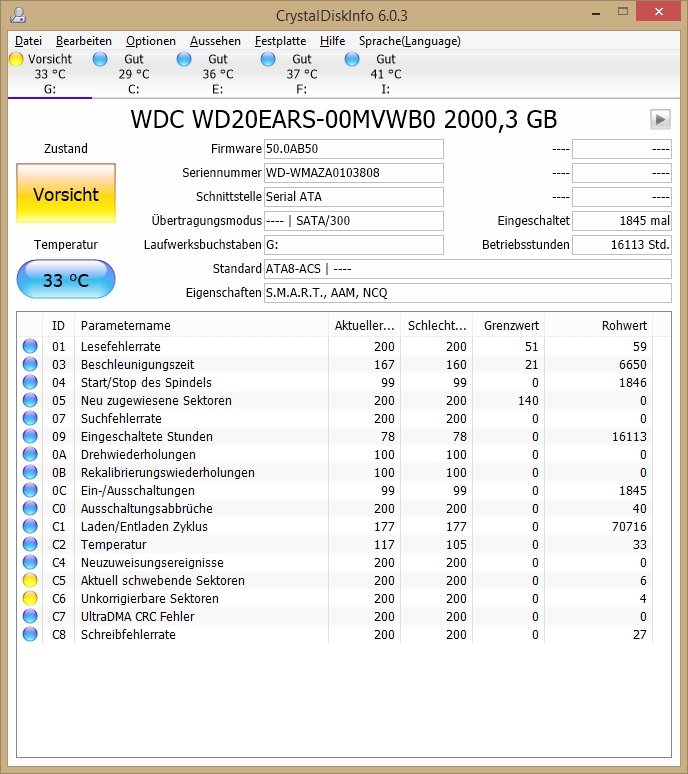Click the Betriebsstunden field 16113 Std.
Viewport: 688px width, 774px height.
(622, 245)
